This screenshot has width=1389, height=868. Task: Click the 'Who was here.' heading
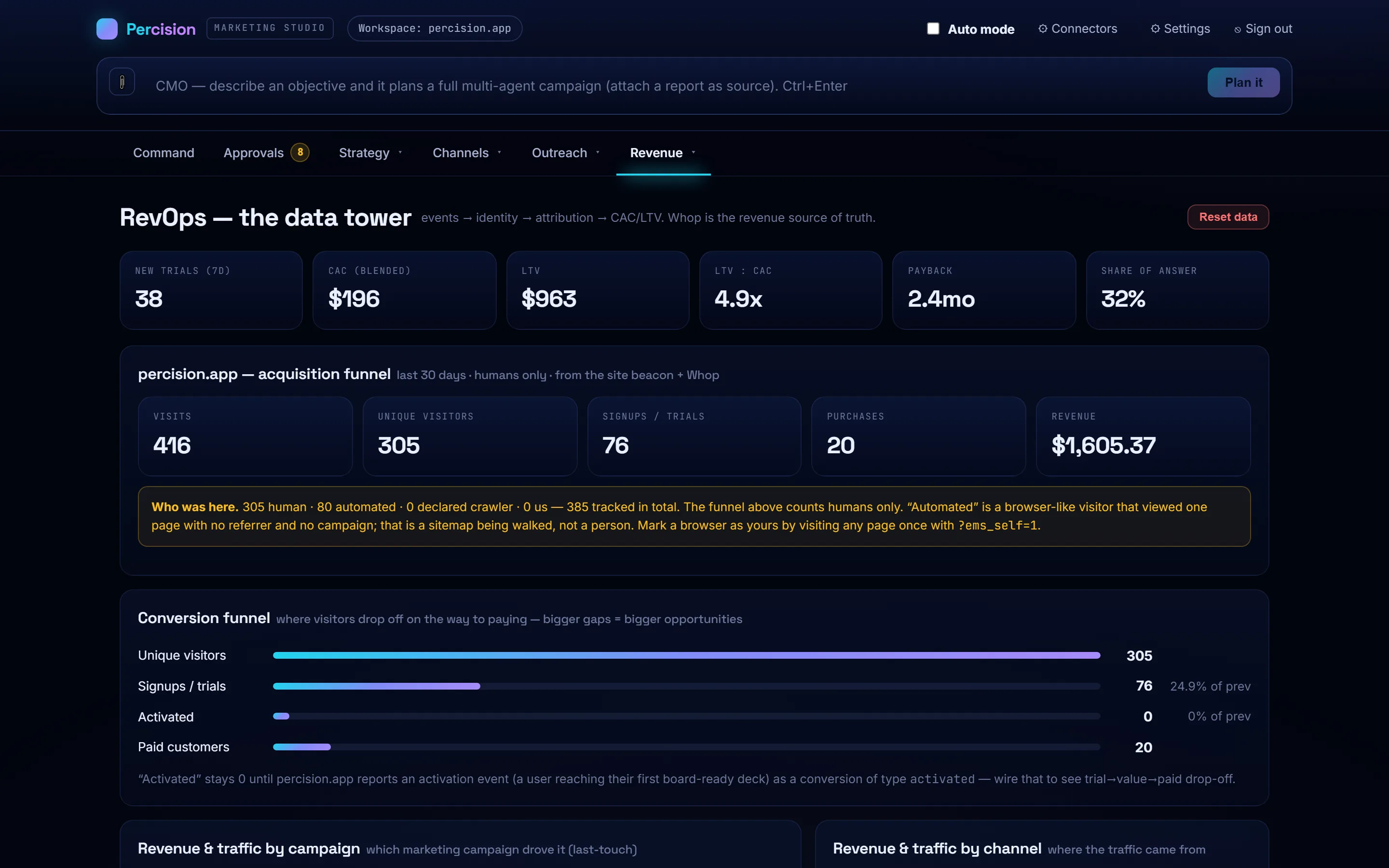[x=194, y=507]
